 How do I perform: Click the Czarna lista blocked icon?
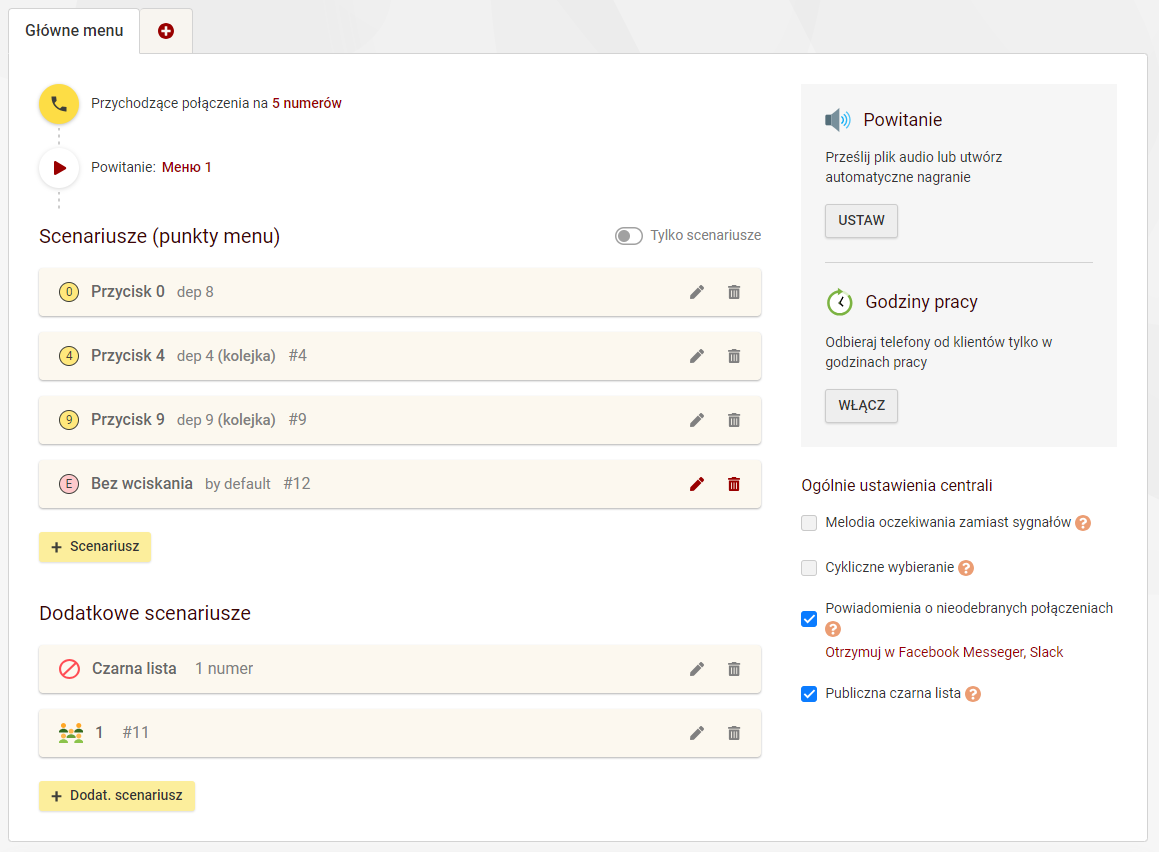(69, 669)
